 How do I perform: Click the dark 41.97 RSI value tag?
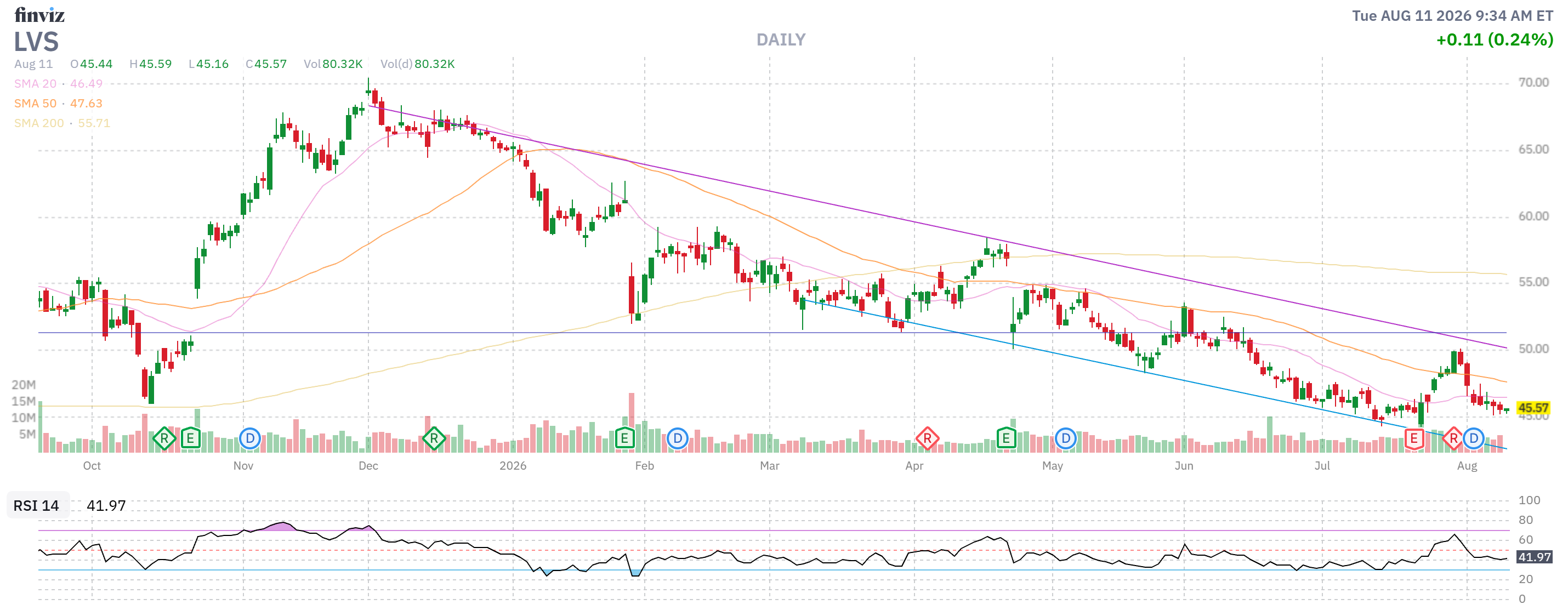point(1534,556)
